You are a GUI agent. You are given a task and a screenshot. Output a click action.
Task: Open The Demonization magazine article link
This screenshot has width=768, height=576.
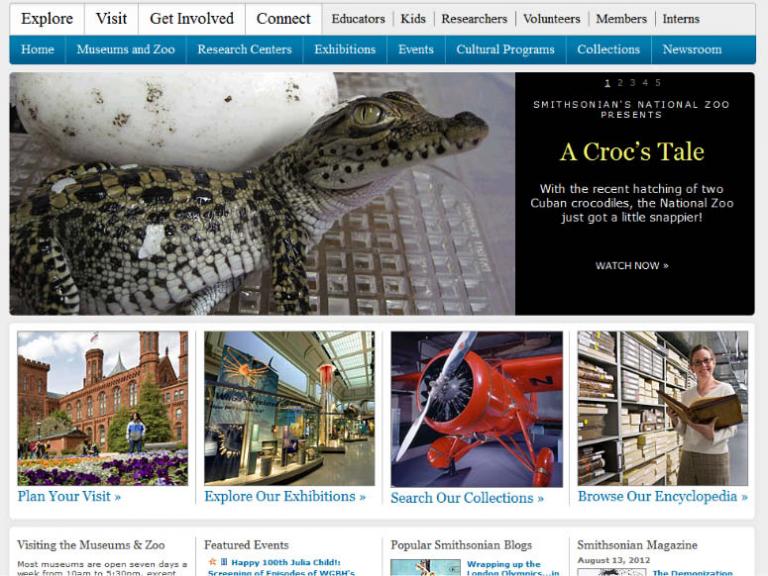pyautogui.click(x=693, y=573)
